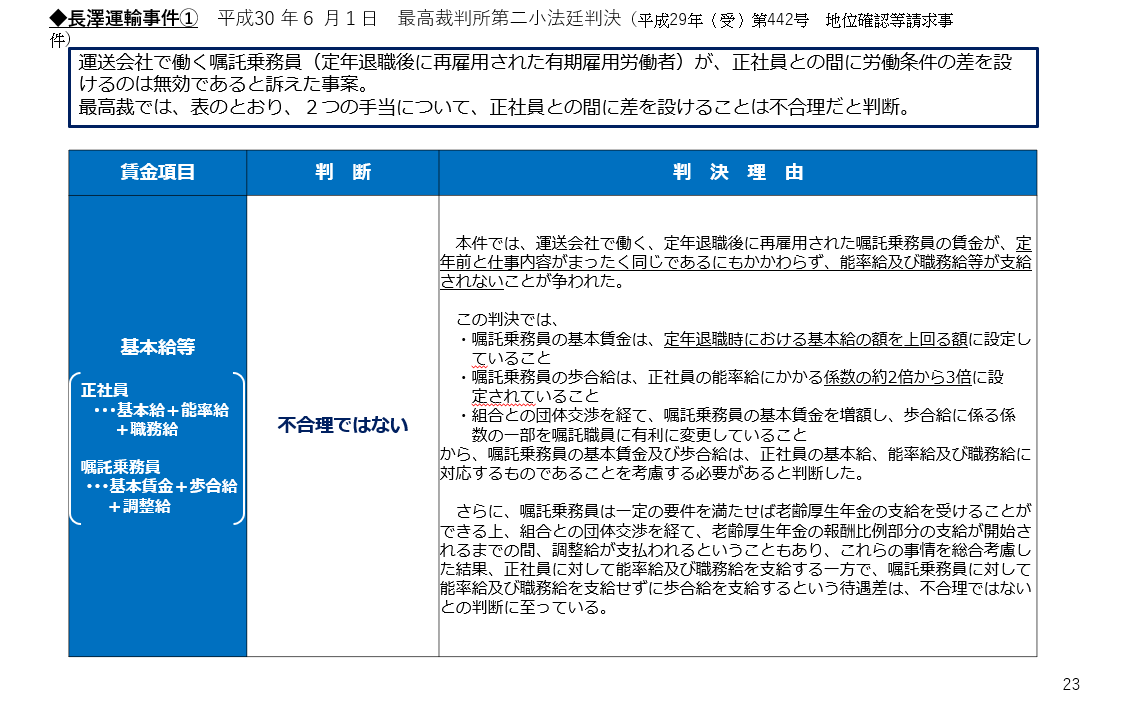The width and height of the screenshot is (1122, 713).
Task: Select the "基本給等" wage item label
Action: pos(157,347)
